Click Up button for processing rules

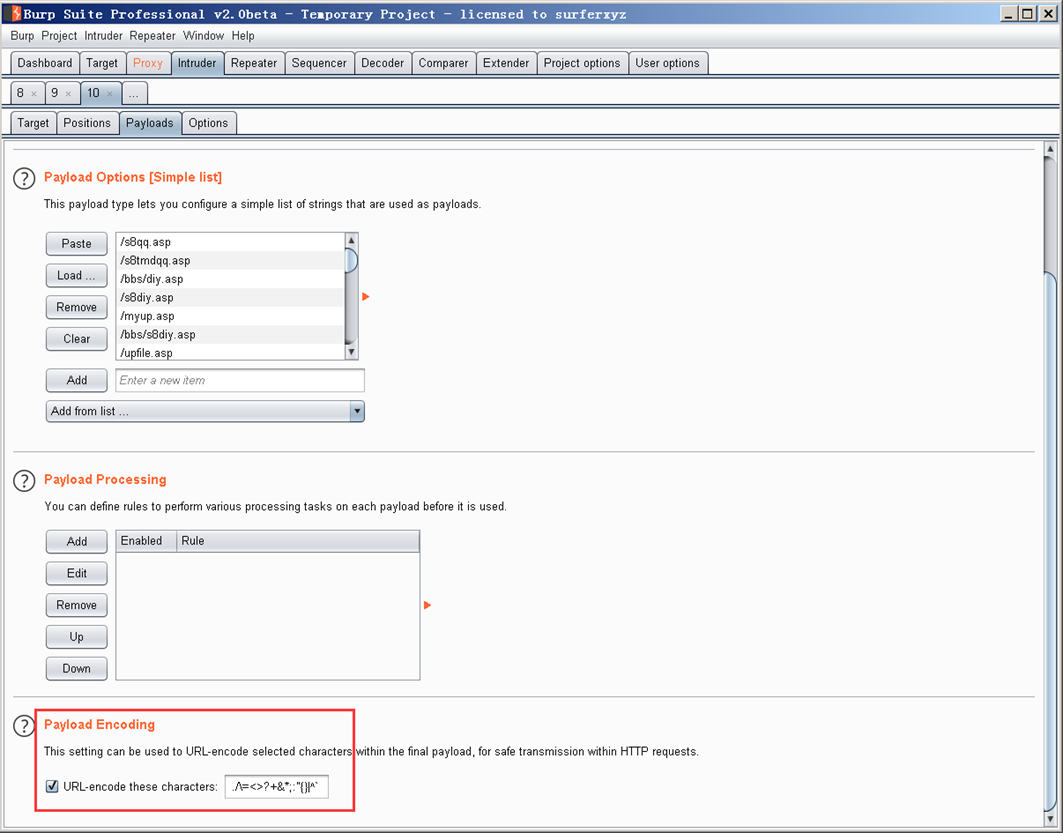pyautogui.click(x=77, y=637)
